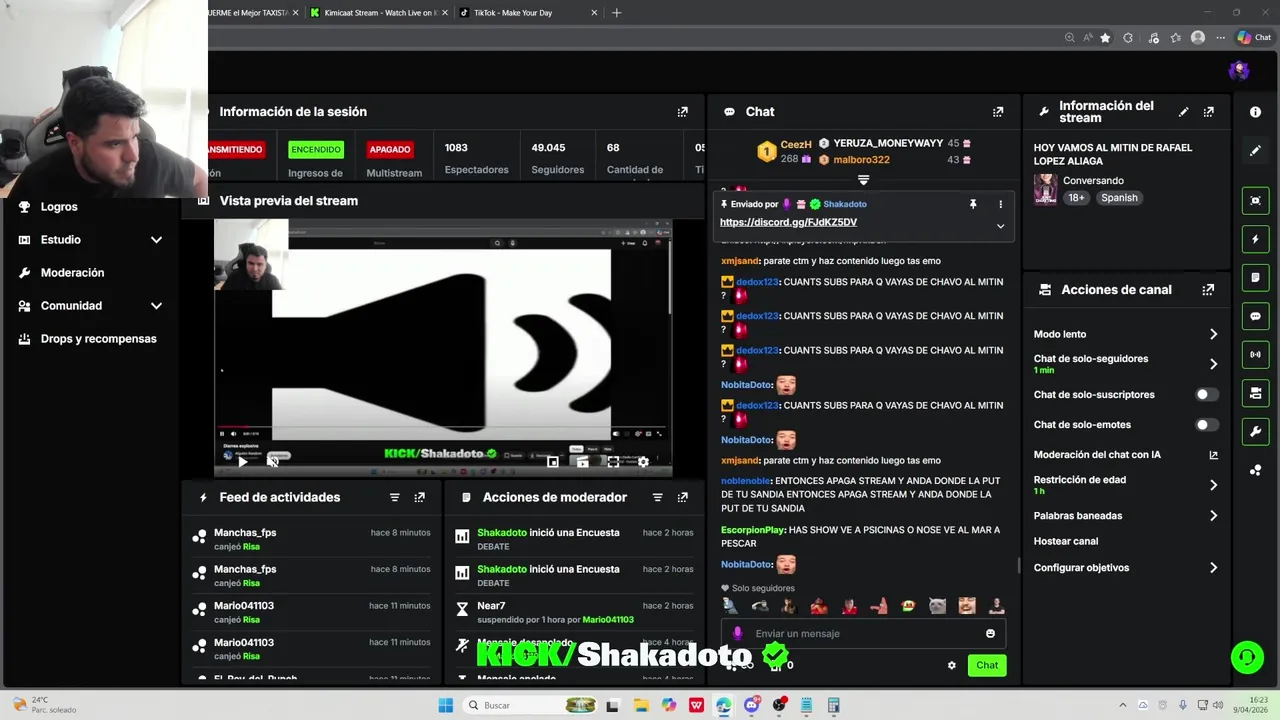1280x720 pixels.
Task: Toggle the stream preview sidebar icon
Action: (1256, 200)
